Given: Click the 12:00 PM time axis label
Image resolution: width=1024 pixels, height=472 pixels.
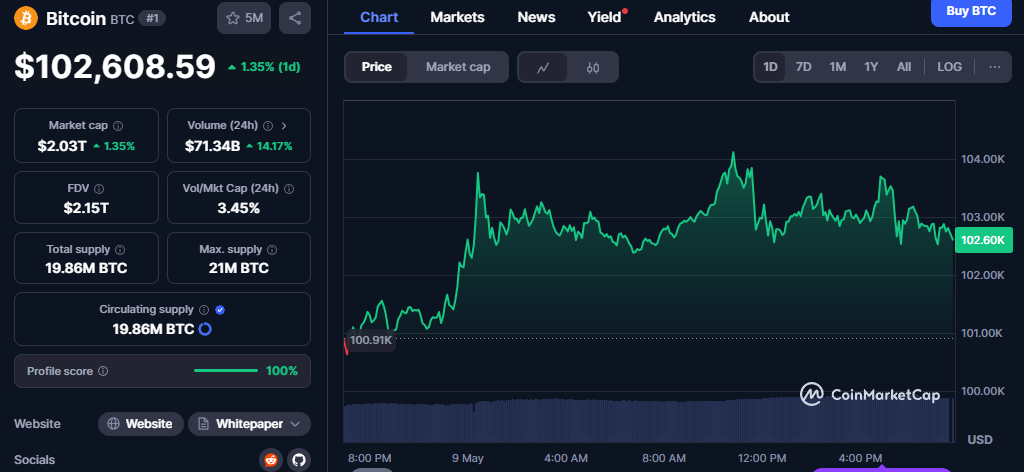Looking at the screenshot, I should (763, 458).
